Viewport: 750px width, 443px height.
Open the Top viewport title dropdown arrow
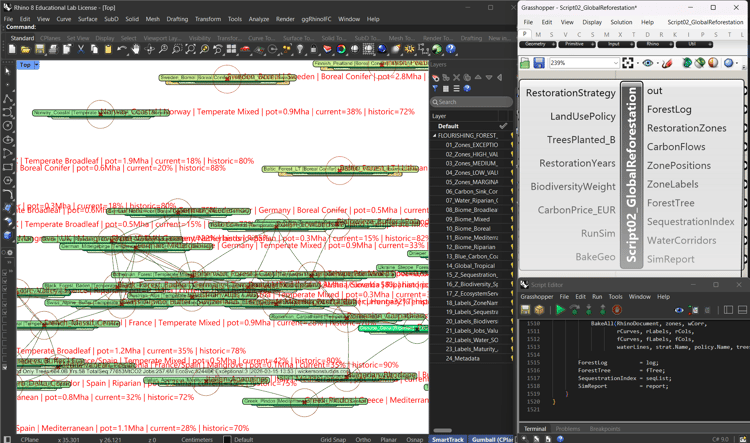(x=36, y=65)
